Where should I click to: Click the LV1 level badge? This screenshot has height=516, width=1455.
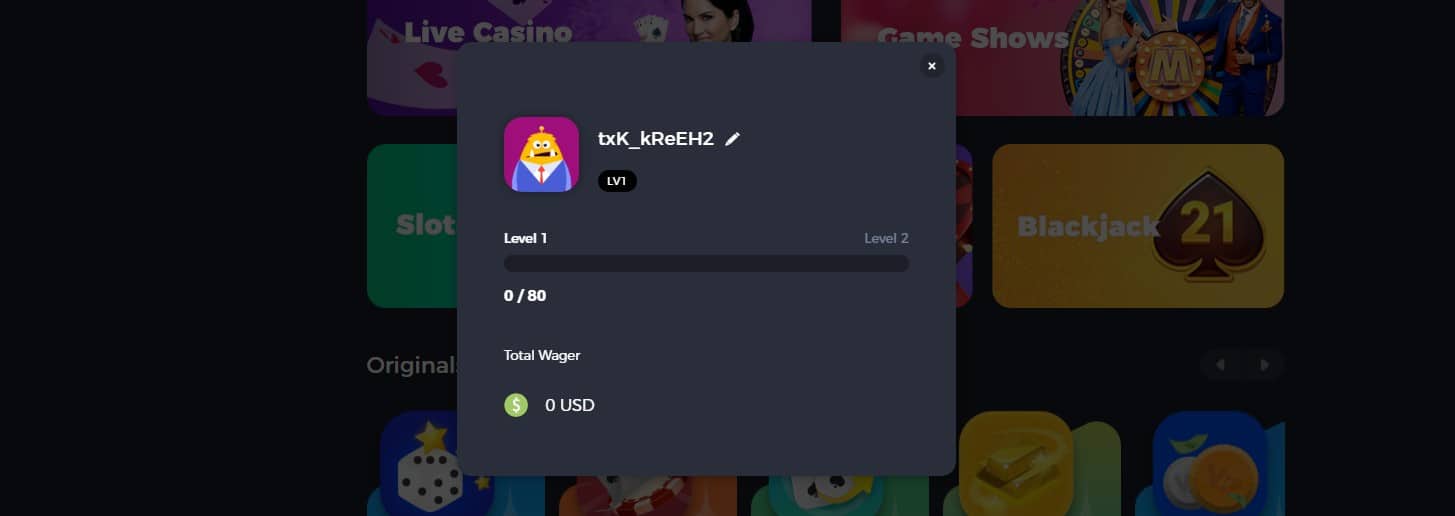tap(617, 181)
